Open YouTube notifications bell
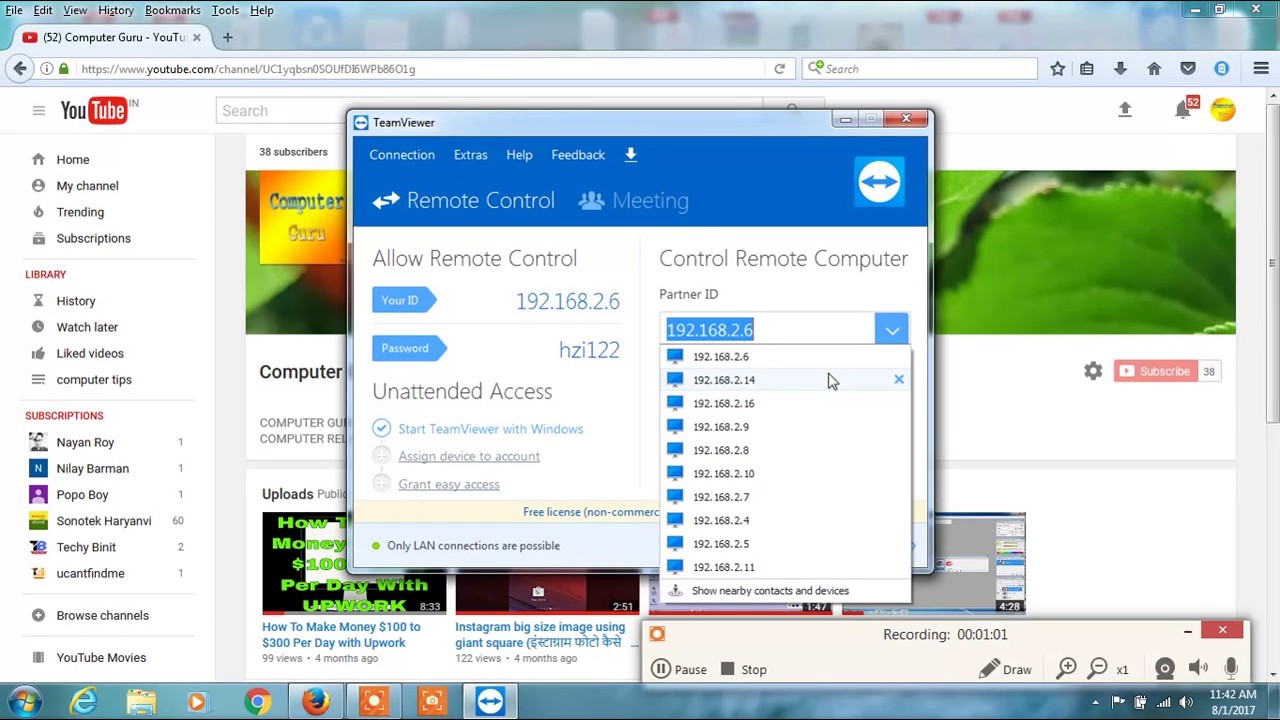The image size is (1280, 720). (x=1183, y=110)
